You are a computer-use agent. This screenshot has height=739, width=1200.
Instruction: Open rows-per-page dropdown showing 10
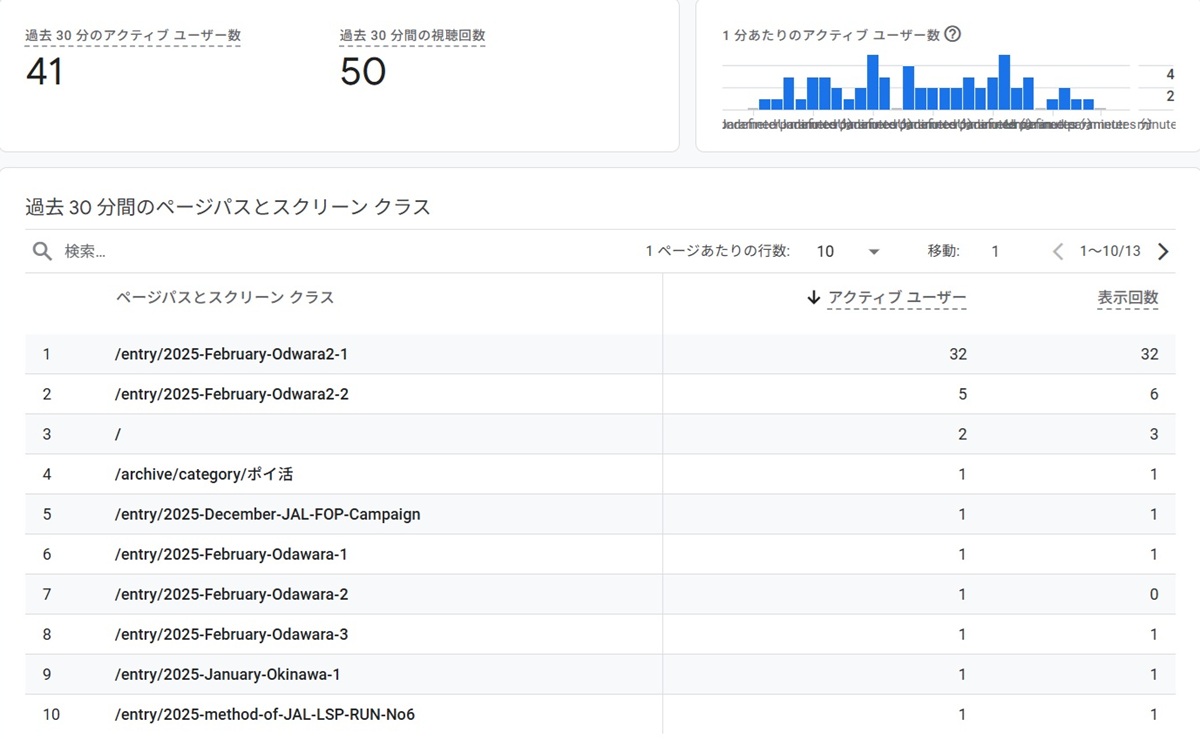point(848,252)
